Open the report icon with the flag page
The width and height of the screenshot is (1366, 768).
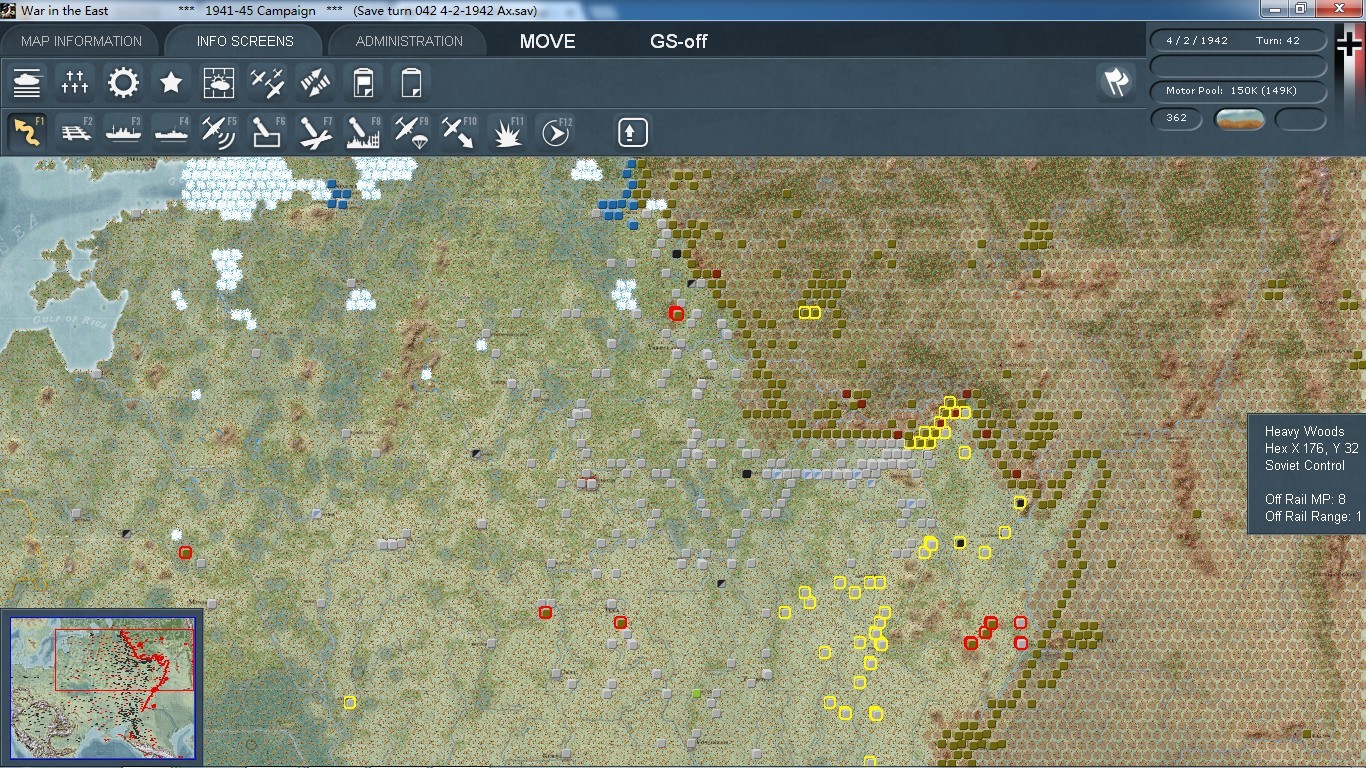[x=363, y=83]
